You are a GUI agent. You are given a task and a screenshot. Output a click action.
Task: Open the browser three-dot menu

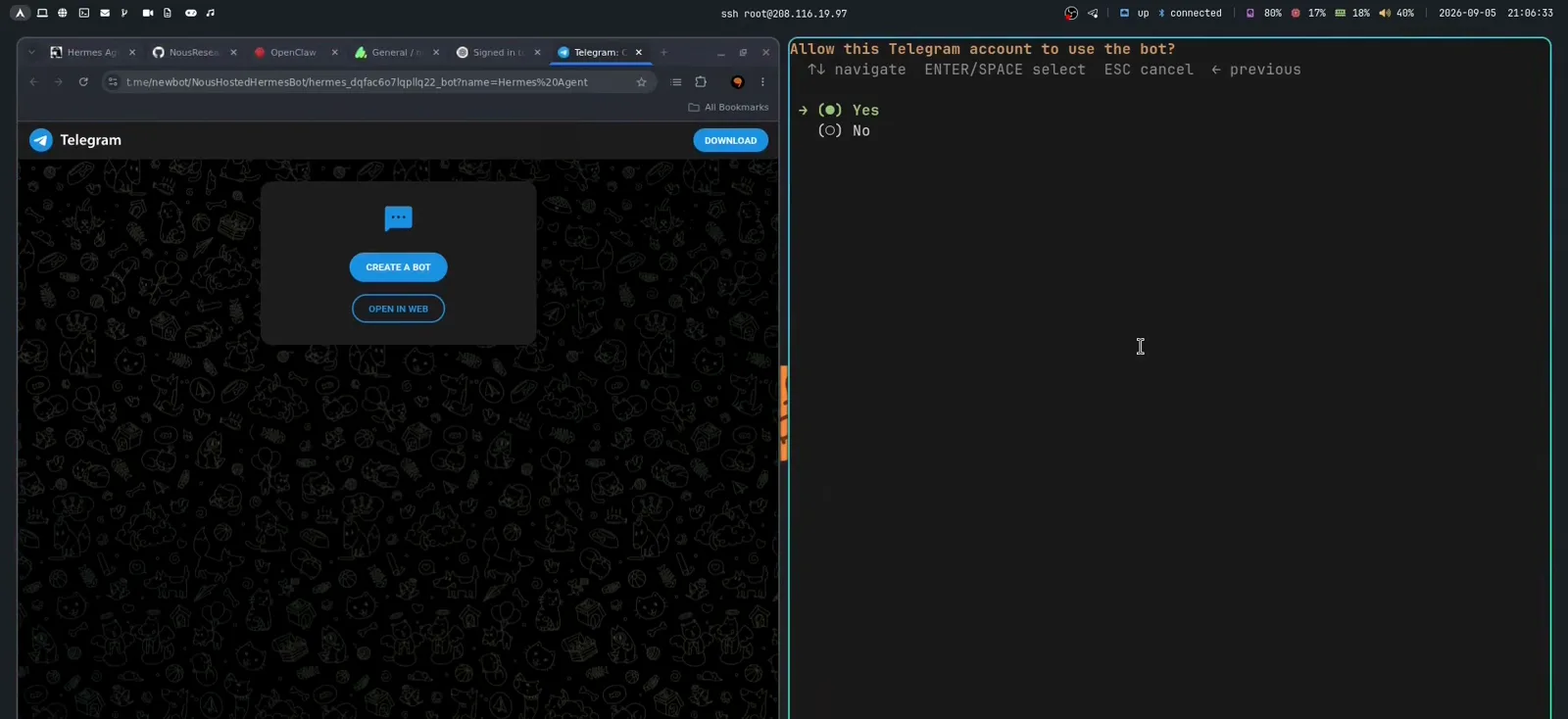tap(762, 81)
